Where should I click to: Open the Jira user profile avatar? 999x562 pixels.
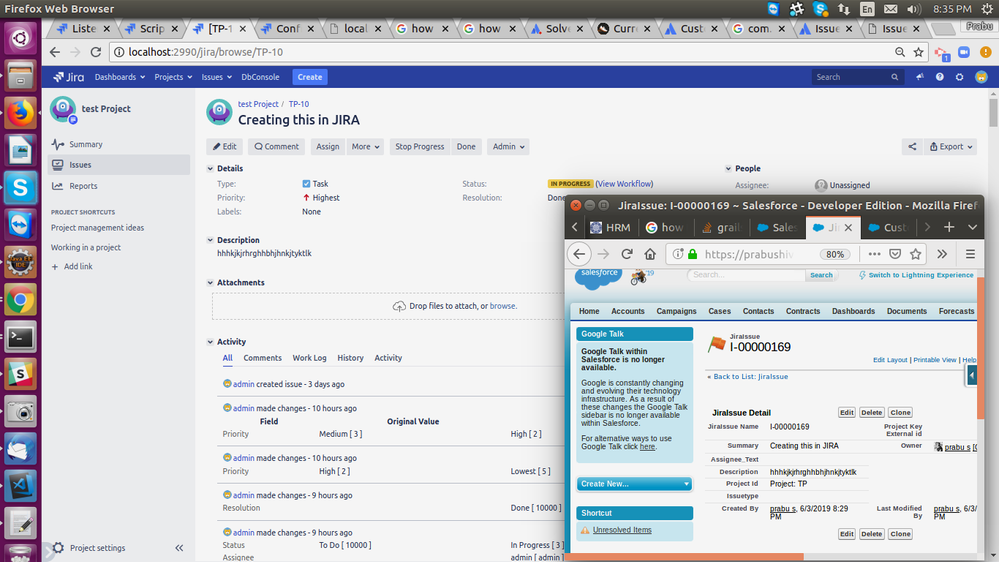(981, 77)
